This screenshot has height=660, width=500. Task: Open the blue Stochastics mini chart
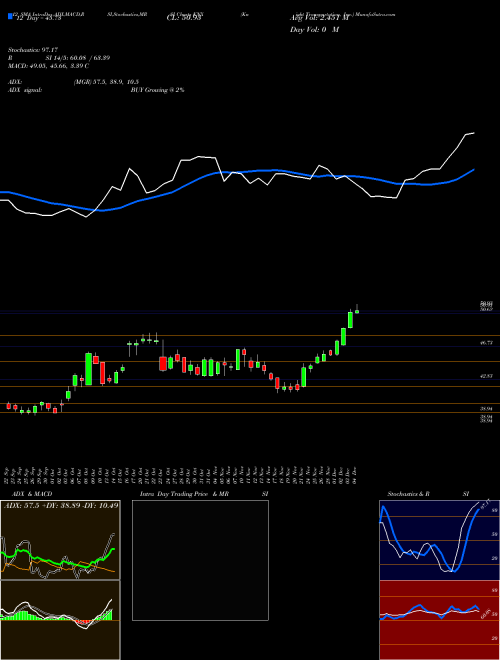click(439, 540)
